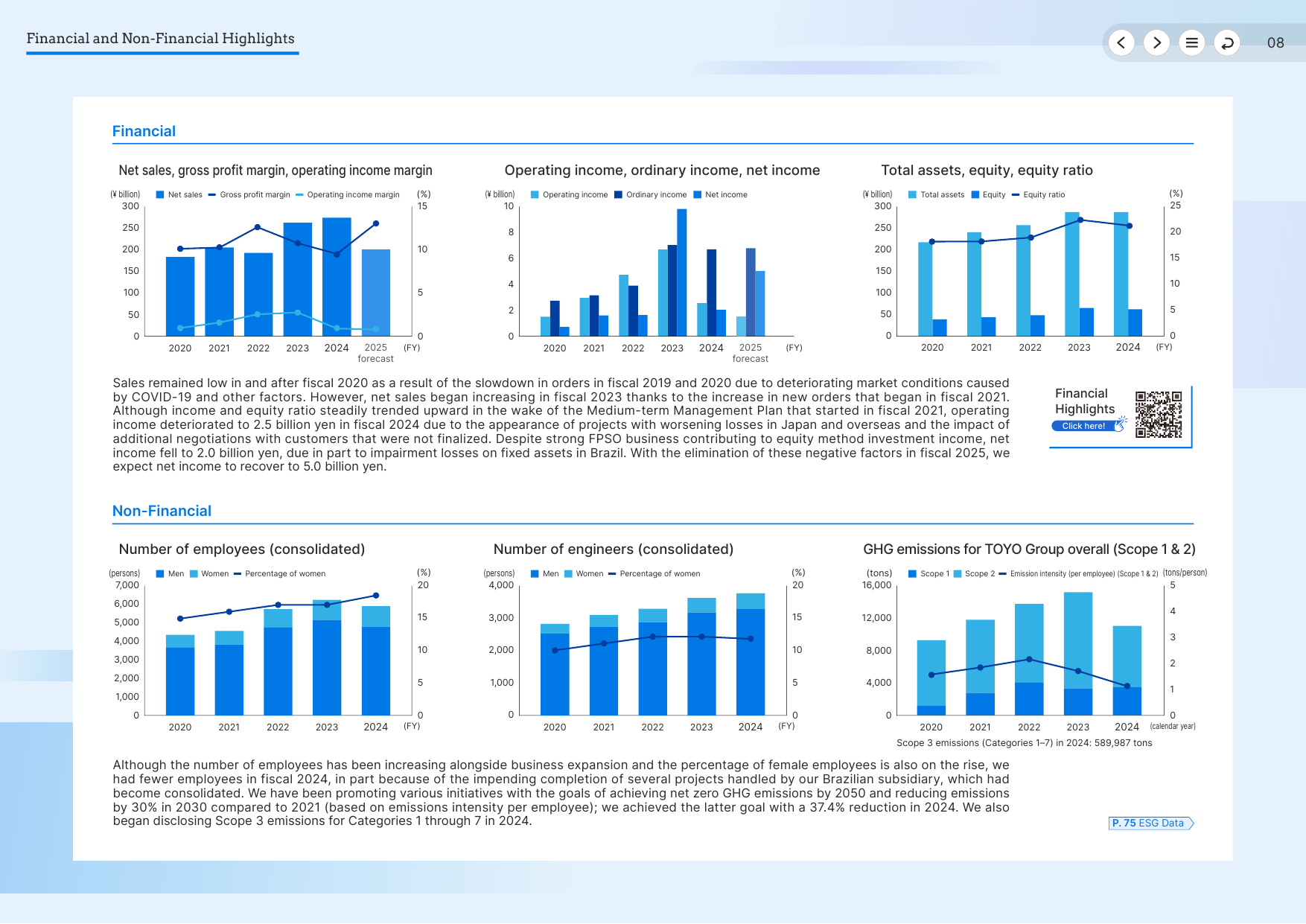Click 'Equity ratio' legend label

pos(1044,195)
